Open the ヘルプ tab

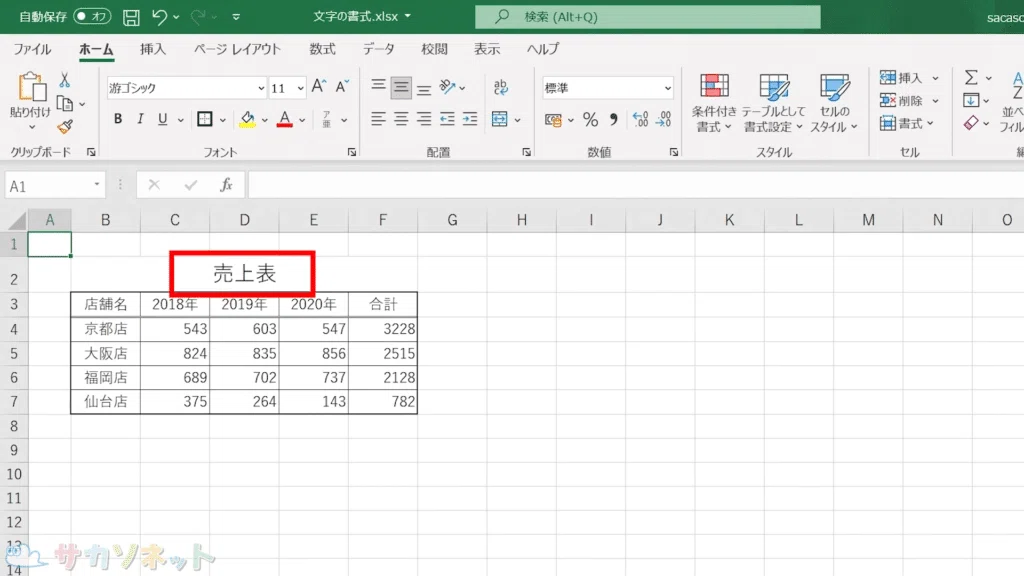point(543,49)
